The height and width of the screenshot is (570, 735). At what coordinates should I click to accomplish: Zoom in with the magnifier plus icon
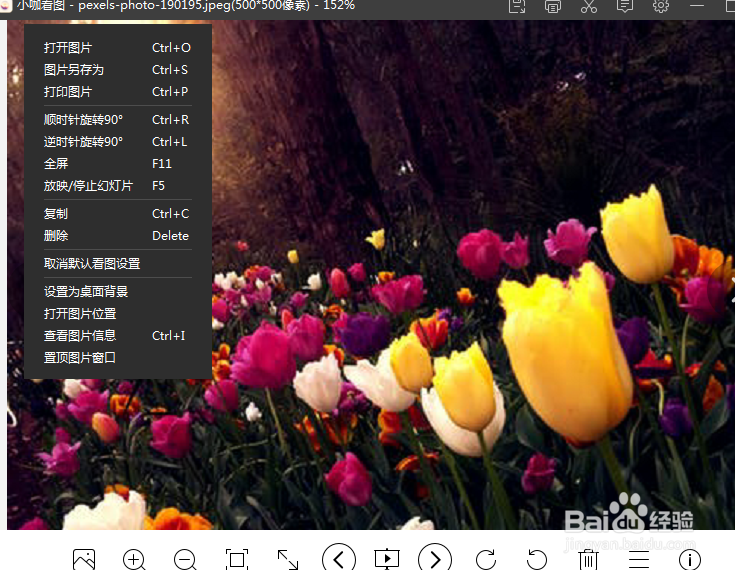(134, 559)
